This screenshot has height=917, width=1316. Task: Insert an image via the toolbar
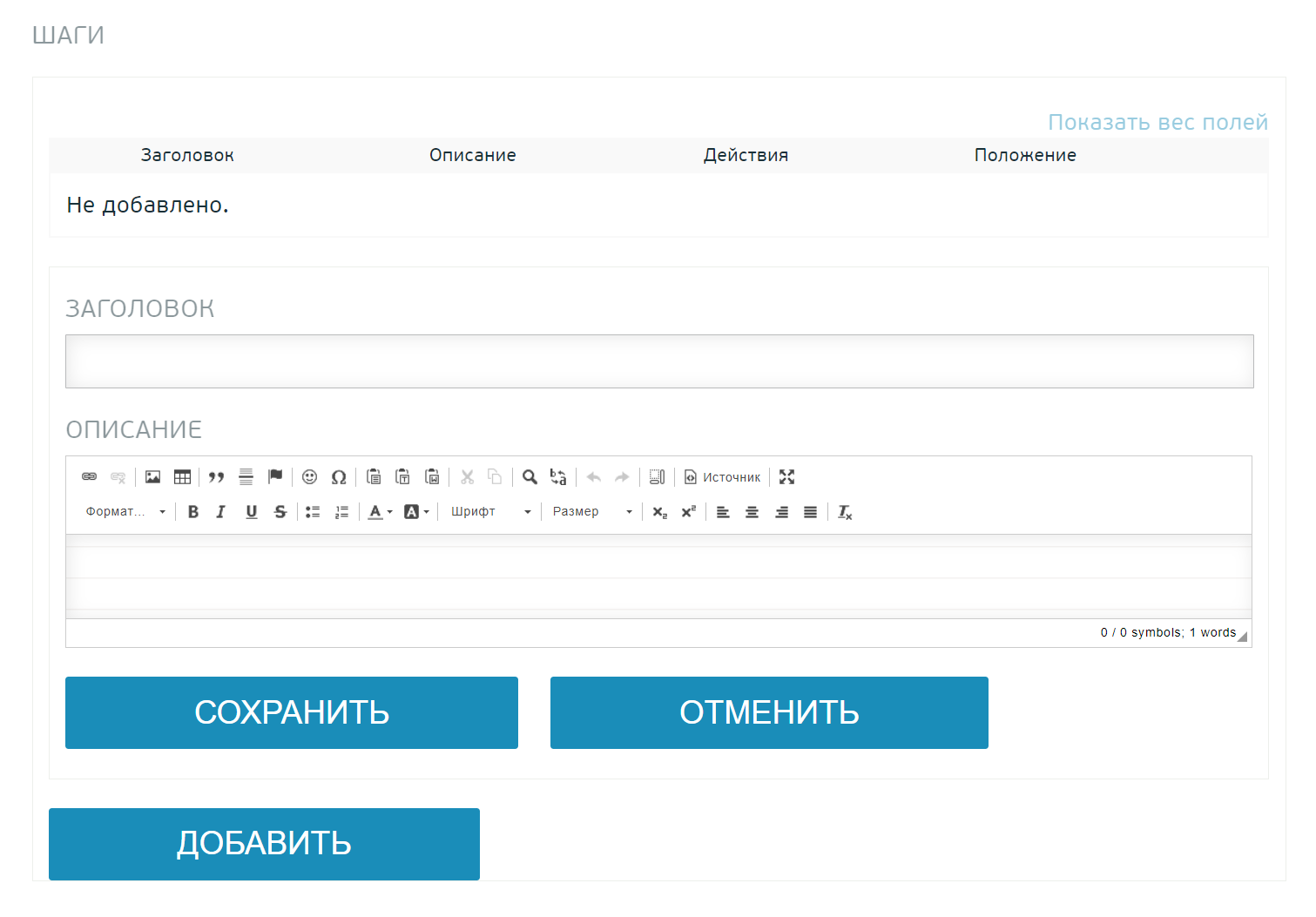tap(153, 477)
